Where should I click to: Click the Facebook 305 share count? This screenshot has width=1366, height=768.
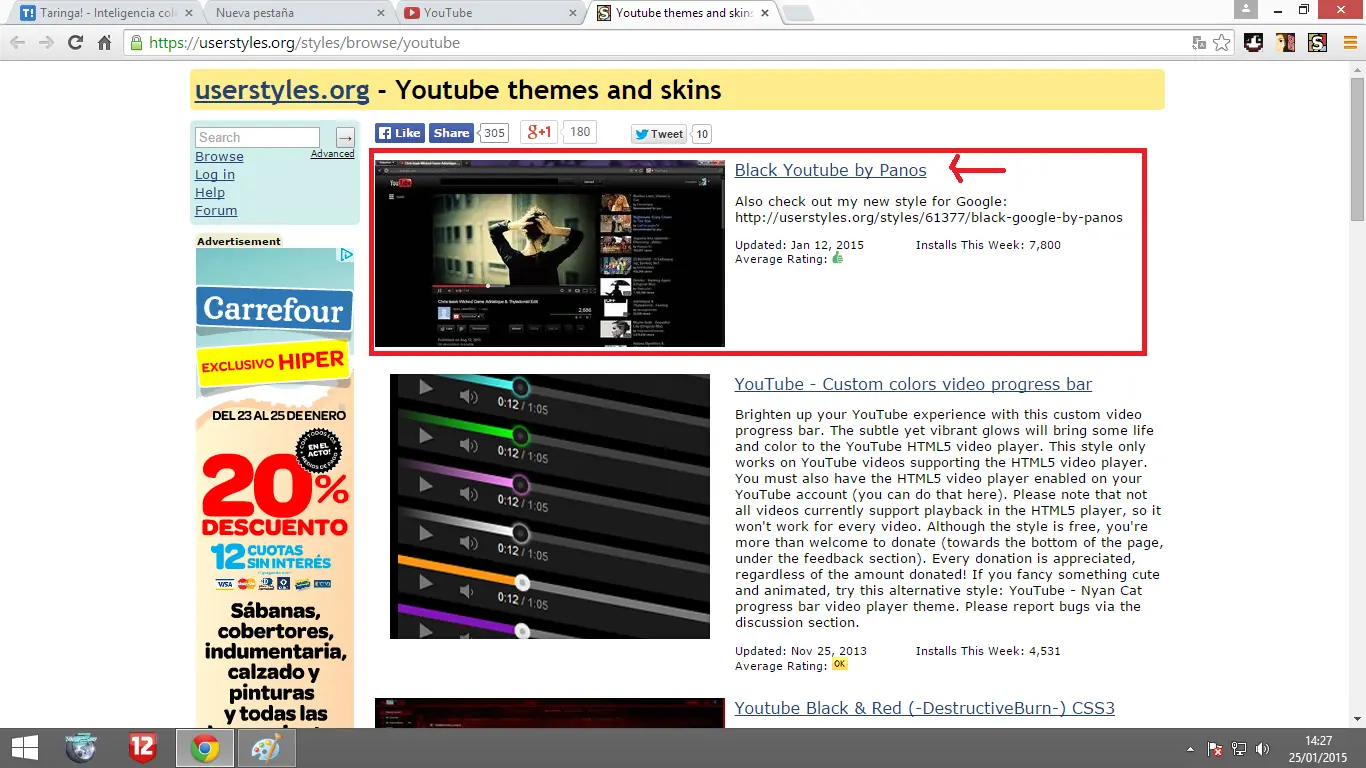(x=494, y=133)
